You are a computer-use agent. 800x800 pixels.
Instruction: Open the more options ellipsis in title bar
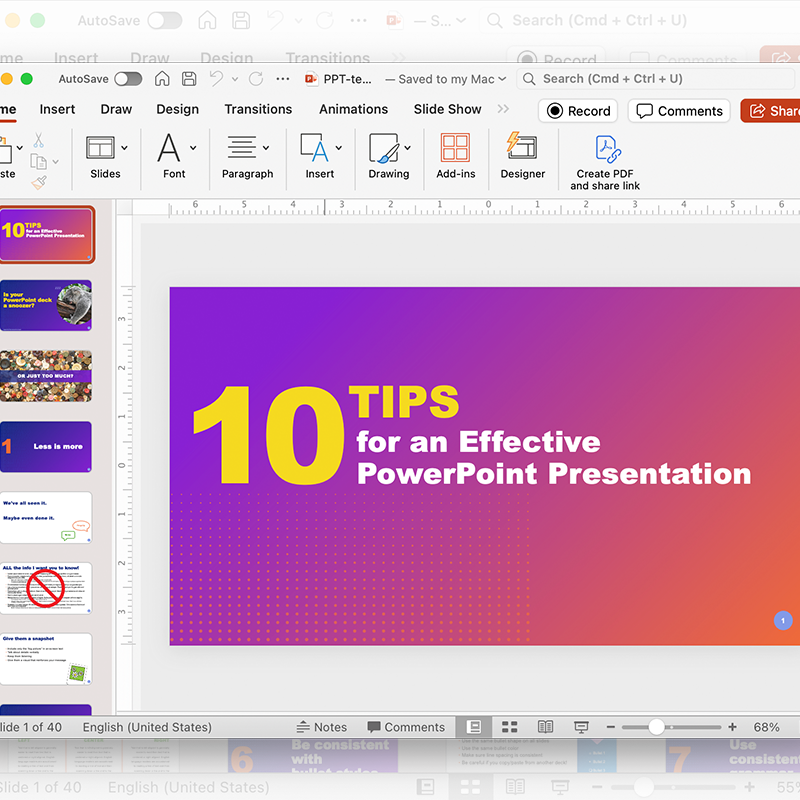[x=283, y=79]
